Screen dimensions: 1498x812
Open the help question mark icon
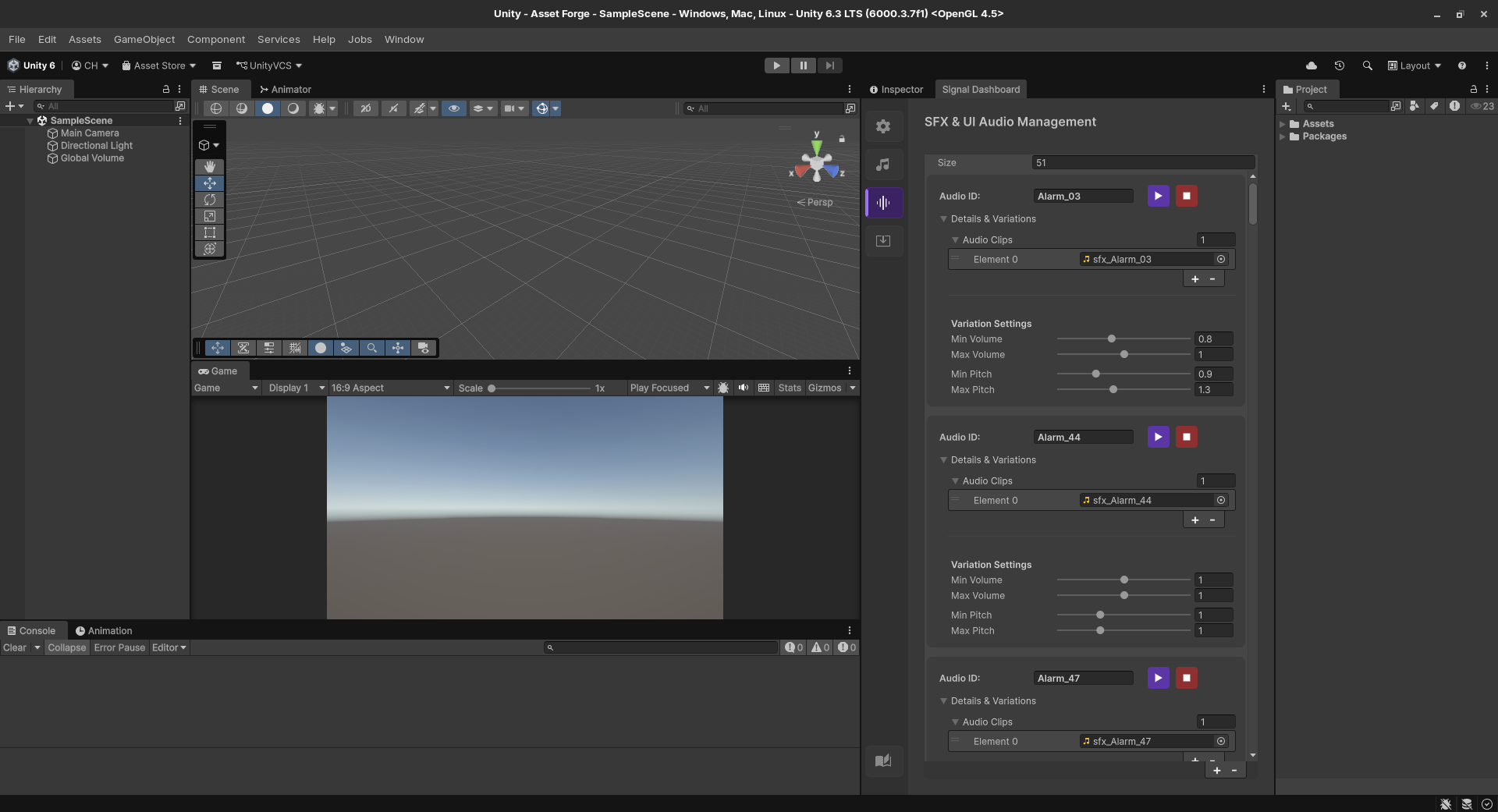[x=1462, y=66]
